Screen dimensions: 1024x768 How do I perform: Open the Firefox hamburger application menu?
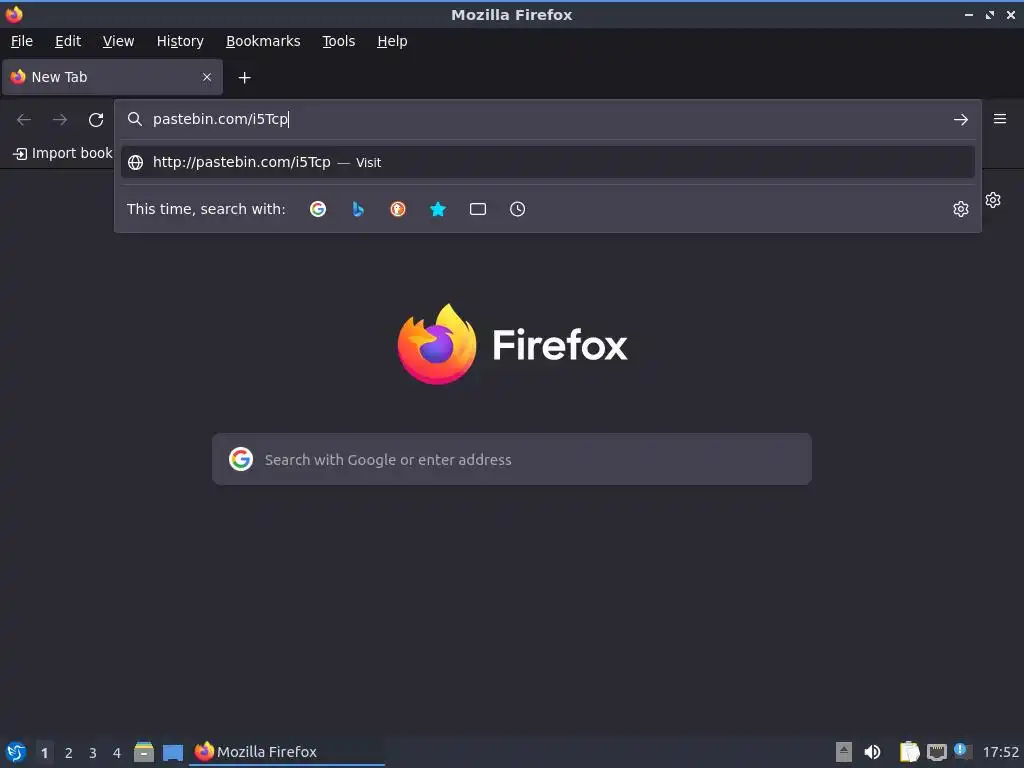point(1000,119)
